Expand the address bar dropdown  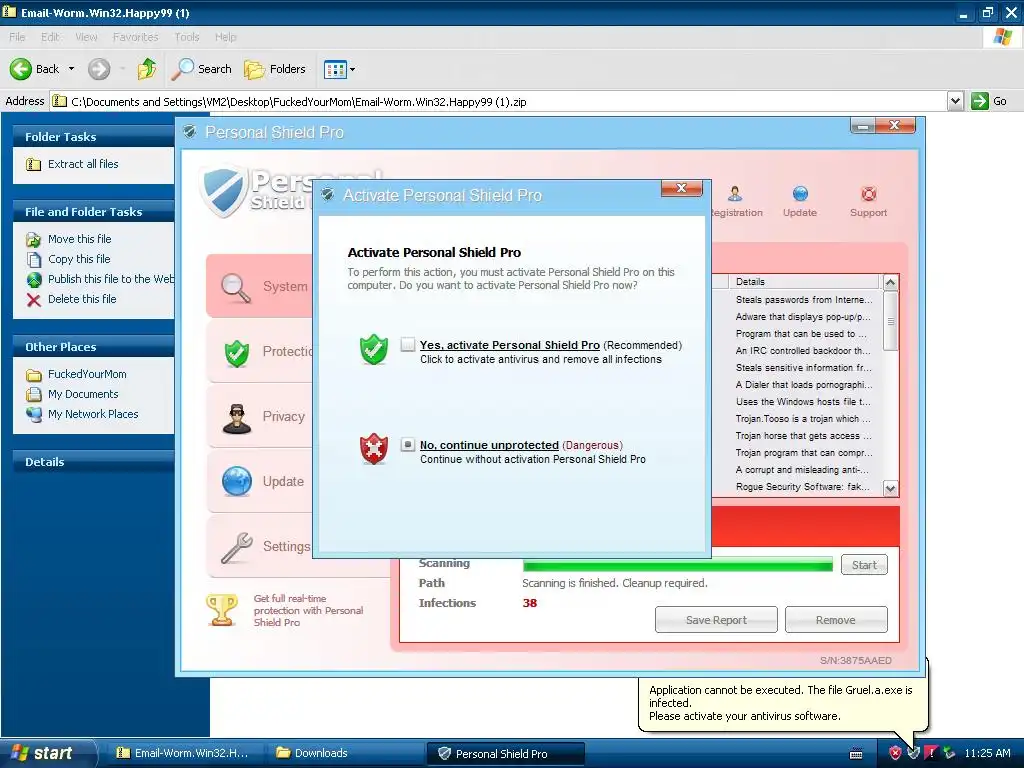pyautogui.click(x=955, y=101)
